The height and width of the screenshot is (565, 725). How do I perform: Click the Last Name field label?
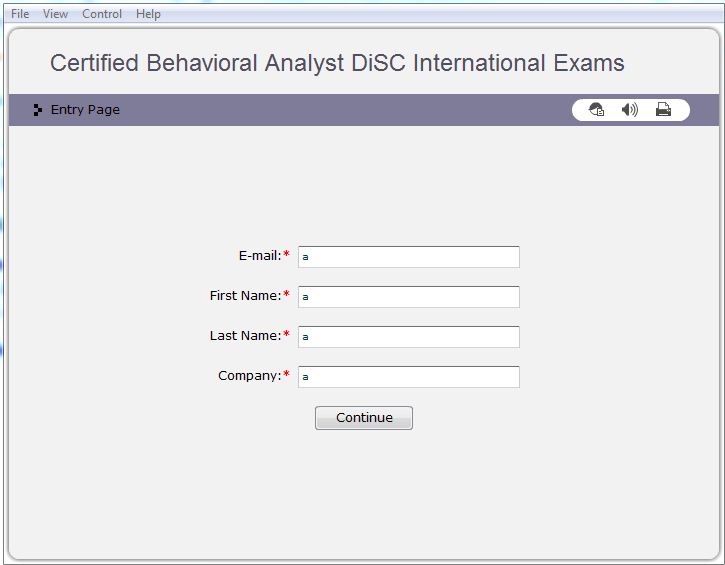[x=245, y=336]
